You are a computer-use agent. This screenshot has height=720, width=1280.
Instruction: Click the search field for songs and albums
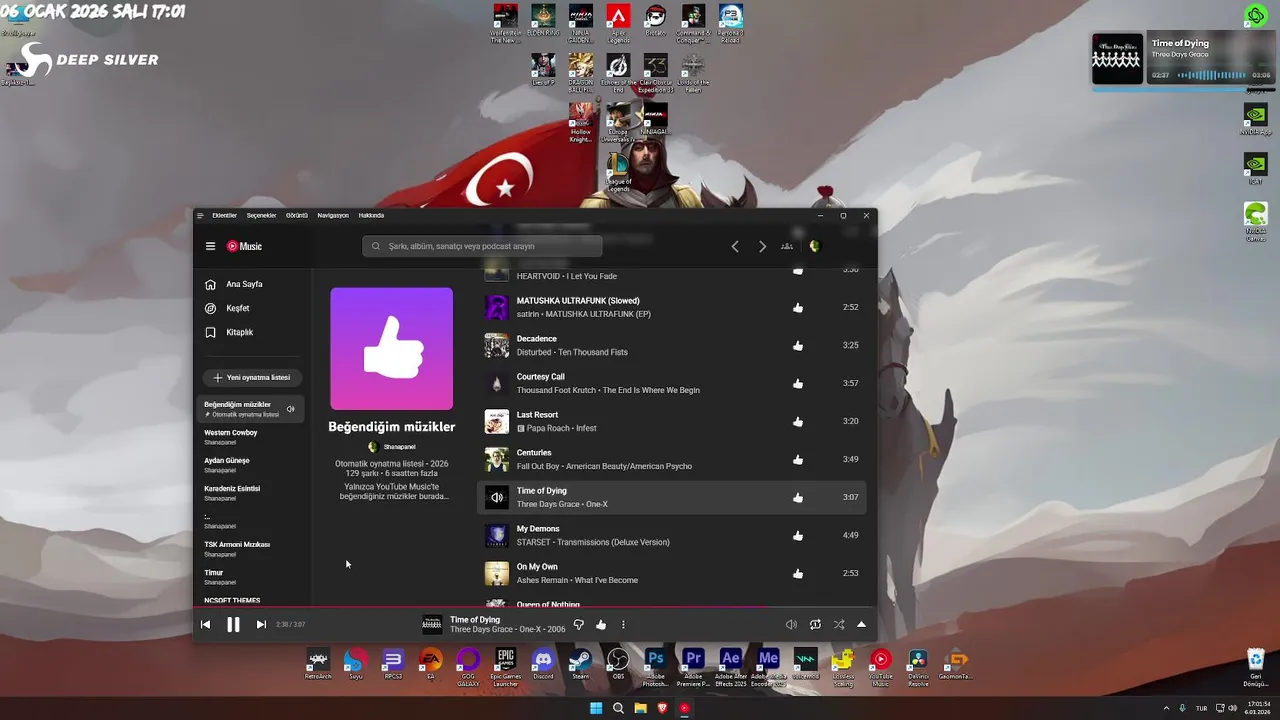point(482,246)
